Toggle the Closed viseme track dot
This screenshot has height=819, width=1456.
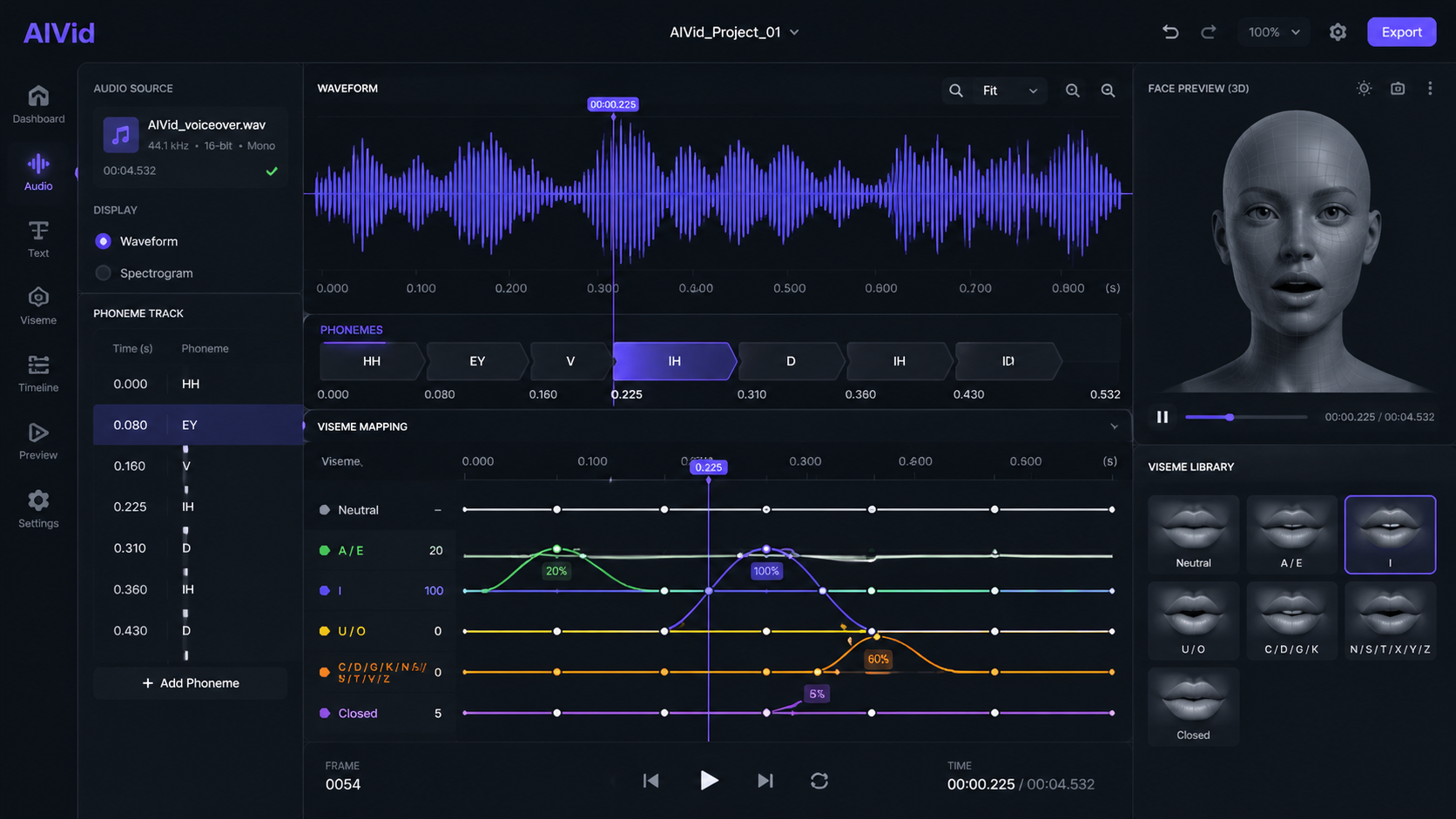pyautogui.click(x=325, y=713)
